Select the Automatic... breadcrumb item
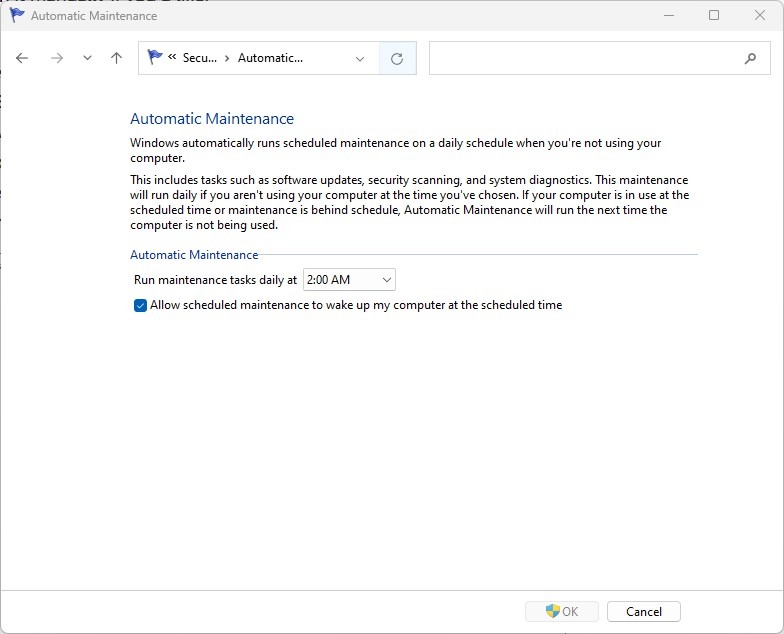The image size is (784, 634). point(270,58)
